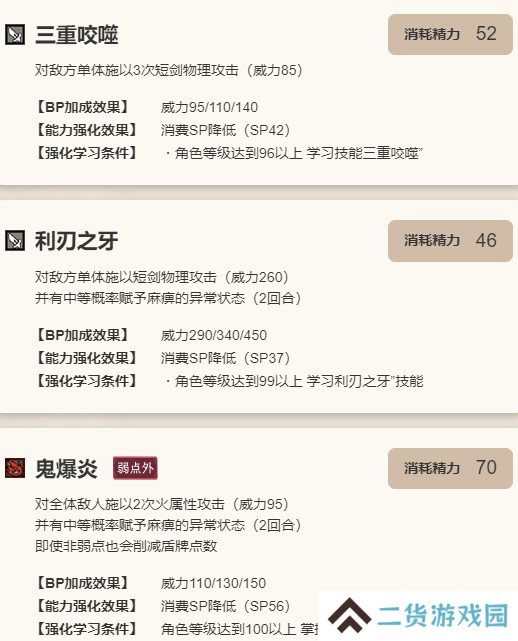
Task: Click the fire element icon beside 鬼爆炎
Action: 15,468
